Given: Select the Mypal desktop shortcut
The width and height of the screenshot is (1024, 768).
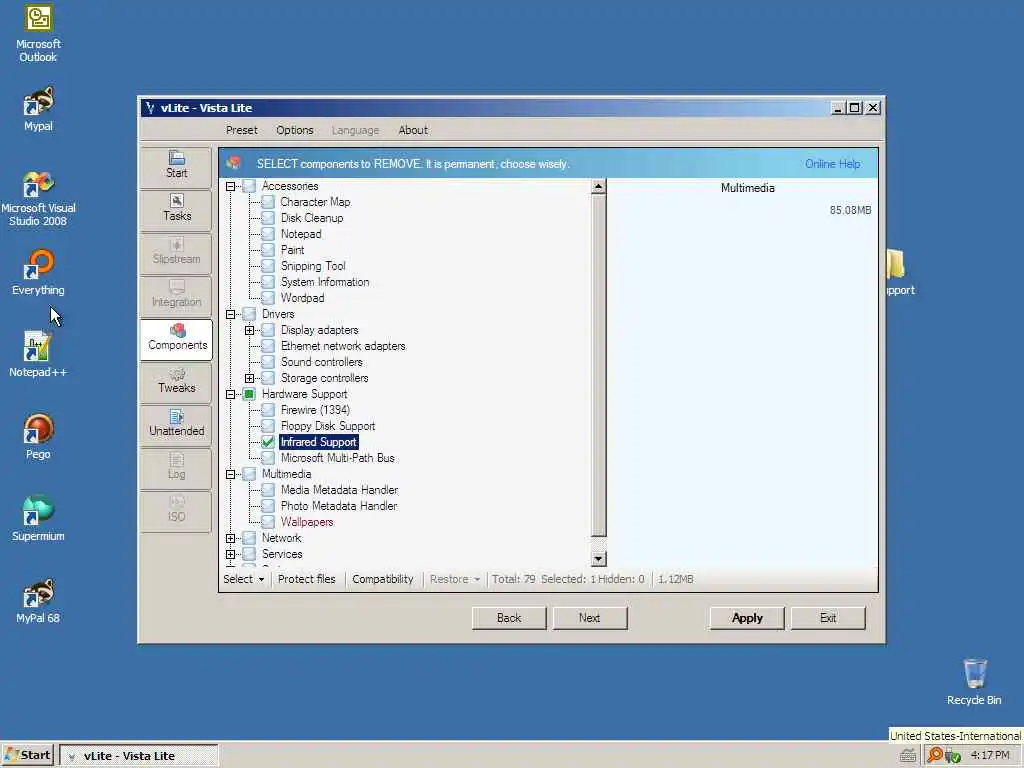Looking at the screenshot, I should point(38,109).
